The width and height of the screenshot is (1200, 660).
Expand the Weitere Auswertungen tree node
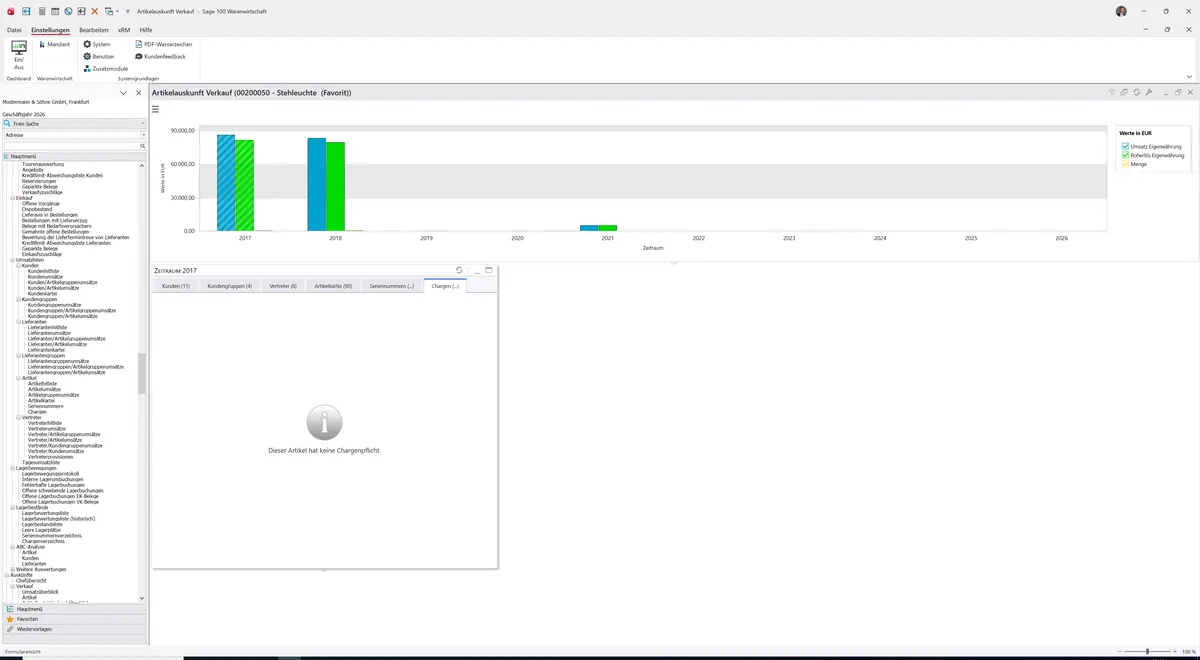pyautogui.click(x=13, y=569)
